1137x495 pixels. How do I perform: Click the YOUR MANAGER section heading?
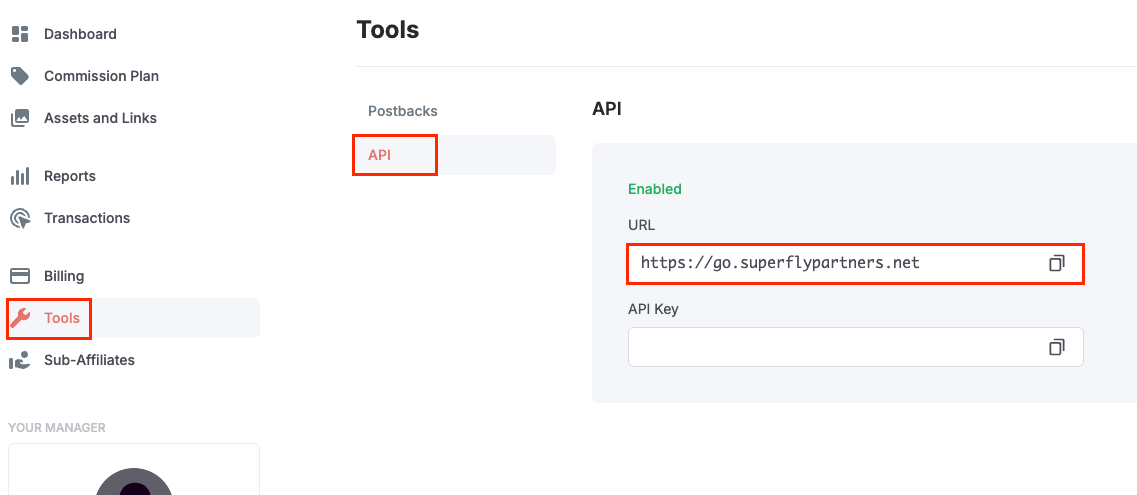click(x=57, y=428)
